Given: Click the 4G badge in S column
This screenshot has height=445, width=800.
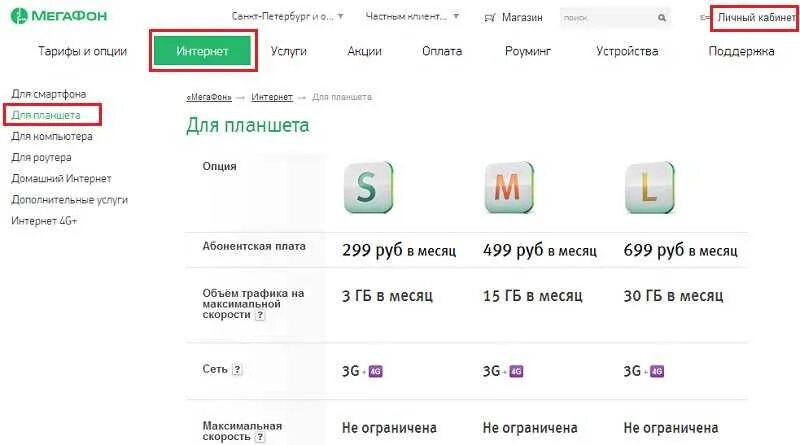Looking at the screenshot, I should click(376, 372).
